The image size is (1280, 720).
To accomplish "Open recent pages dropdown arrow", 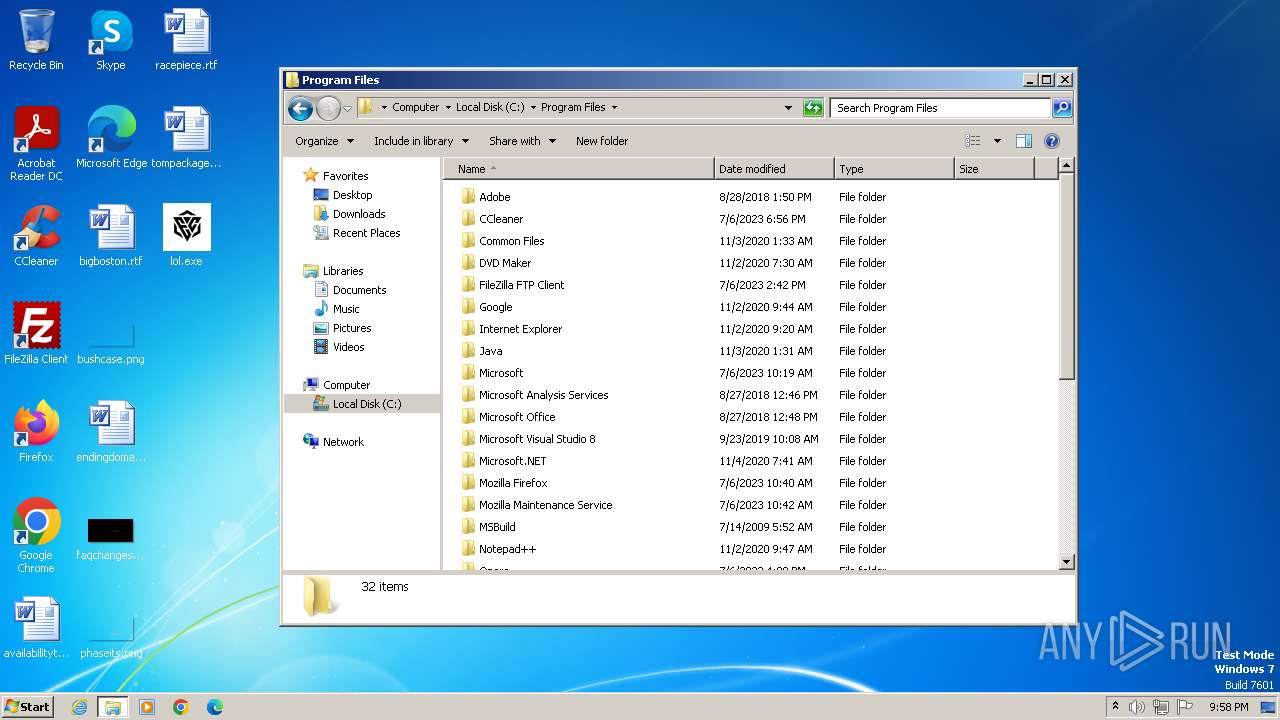I will (347, 108).
